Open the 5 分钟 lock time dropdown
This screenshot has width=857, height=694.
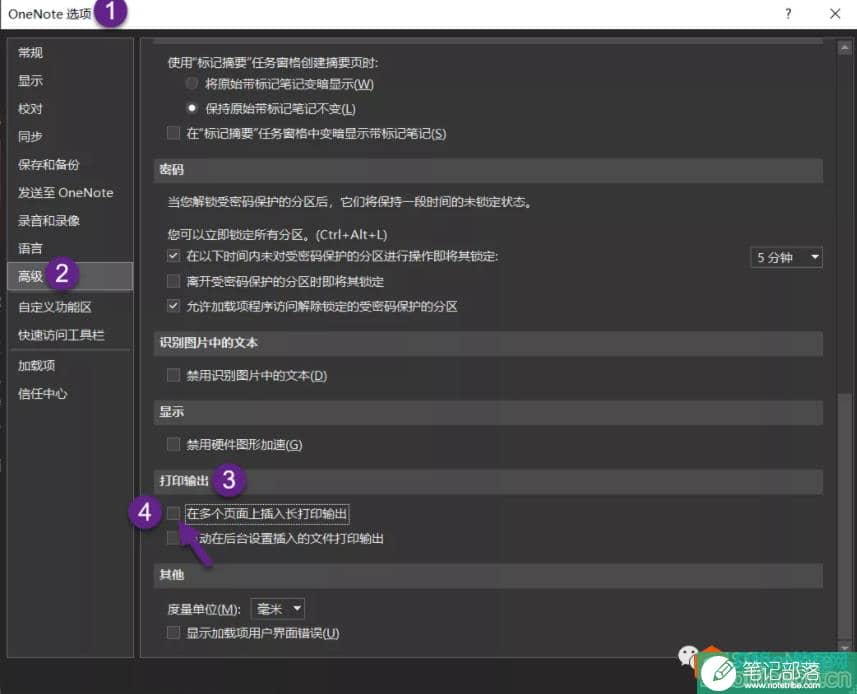(x=786, y=257)
